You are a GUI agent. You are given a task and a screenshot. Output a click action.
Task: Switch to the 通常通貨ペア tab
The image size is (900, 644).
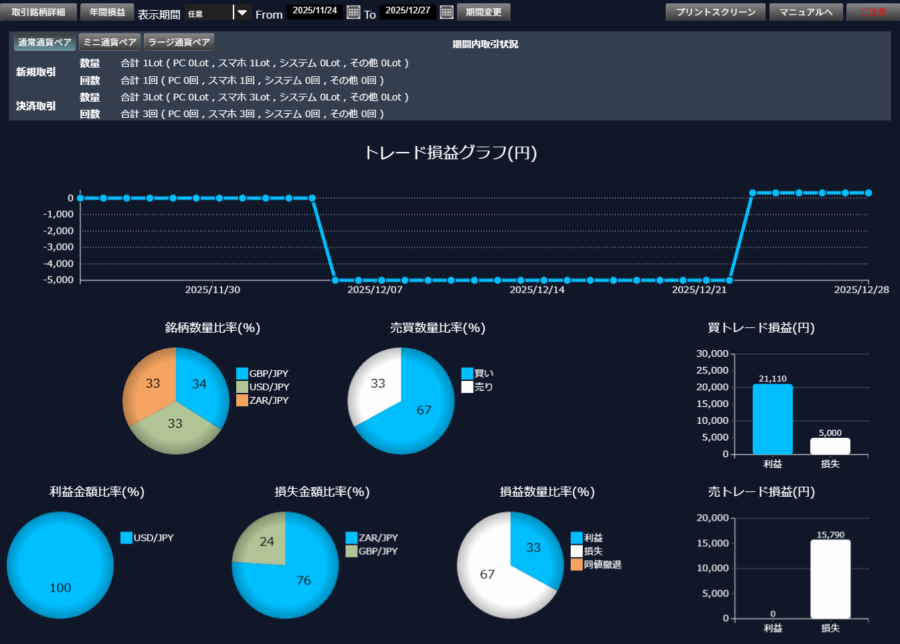coord(43,42)
